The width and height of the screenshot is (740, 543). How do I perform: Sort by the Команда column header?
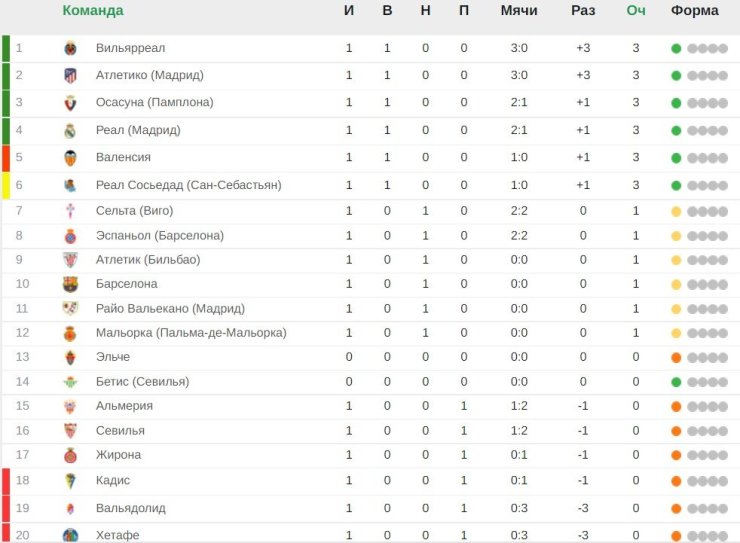(93, 10)
